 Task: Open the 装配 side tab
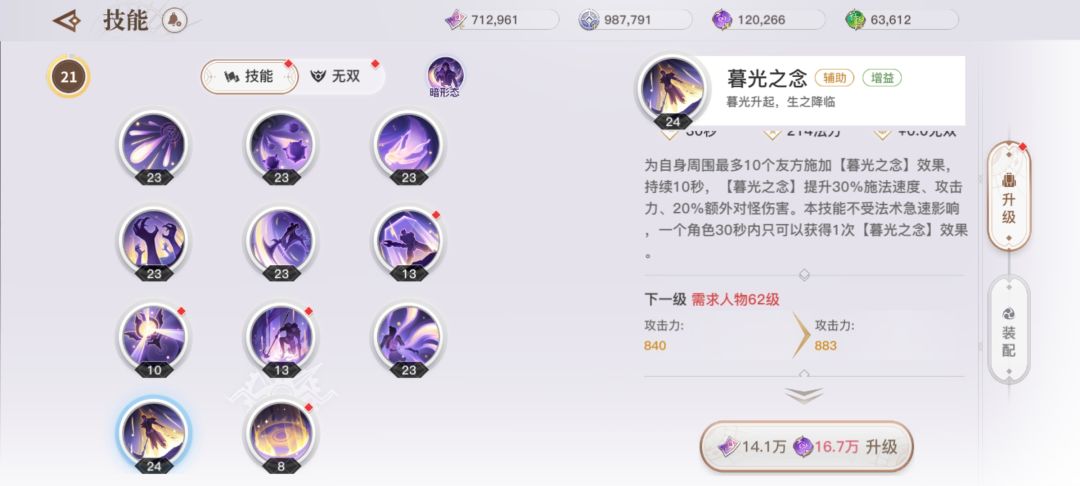click(1008, 329)
